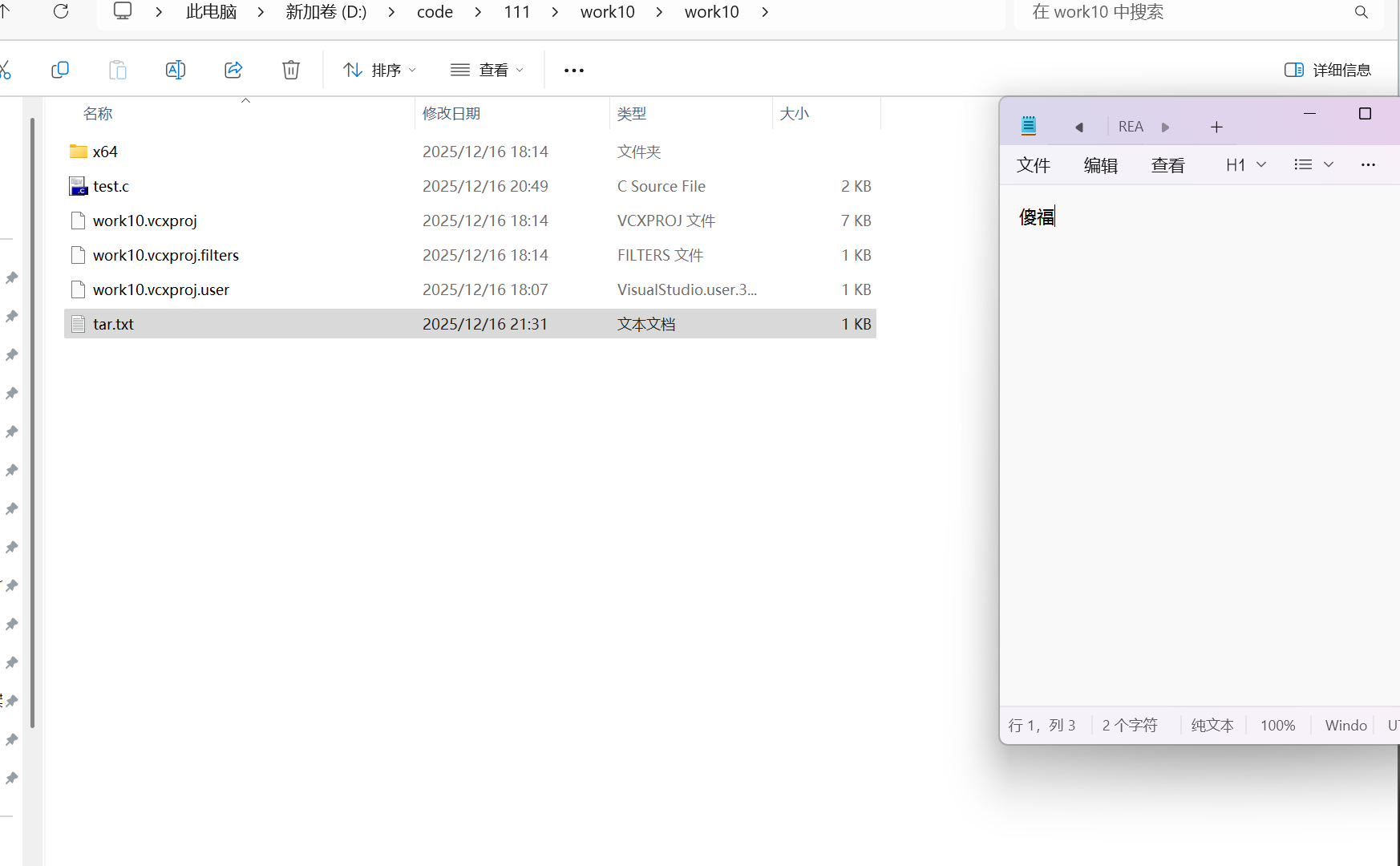Go to code folder in address bar
The image size is (1400, 866).
[435, 12]
